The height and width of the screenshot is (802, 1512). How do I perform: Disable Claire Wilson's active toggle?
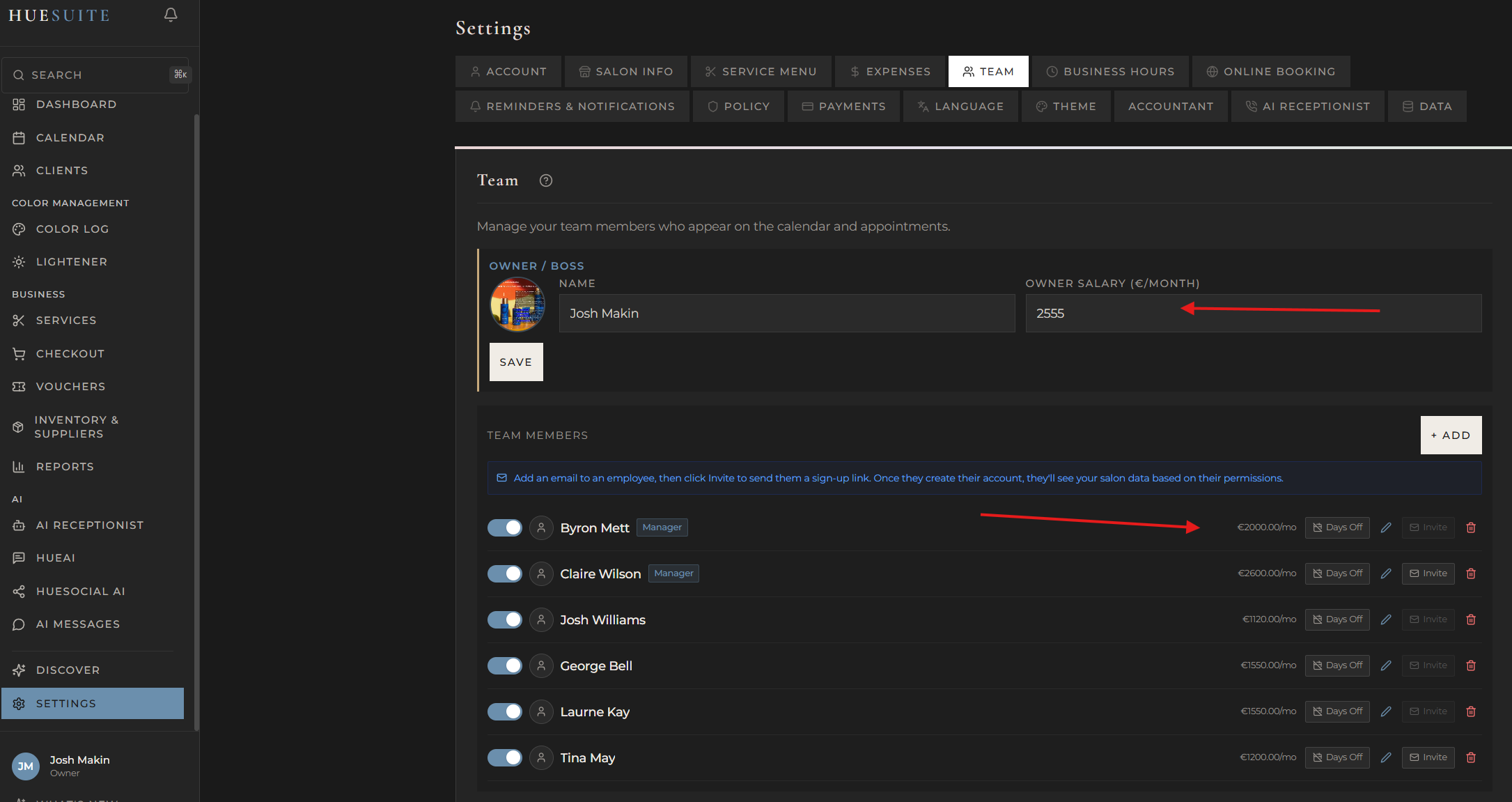504,573
